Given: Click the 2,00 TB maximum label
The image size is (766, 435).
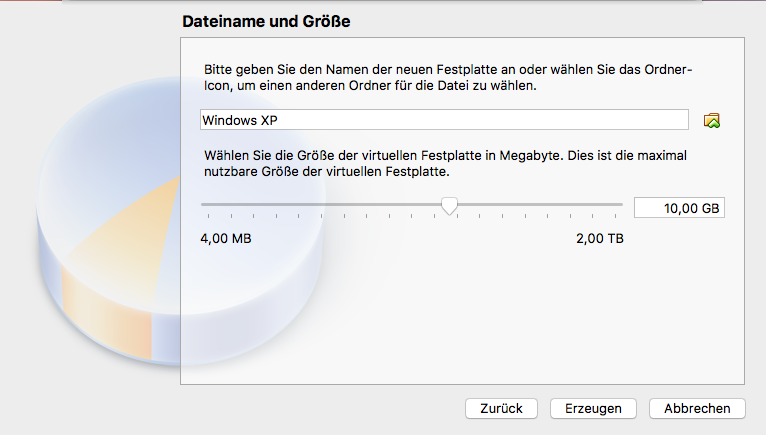Looking at the screenshot, I should pos(599,239).
